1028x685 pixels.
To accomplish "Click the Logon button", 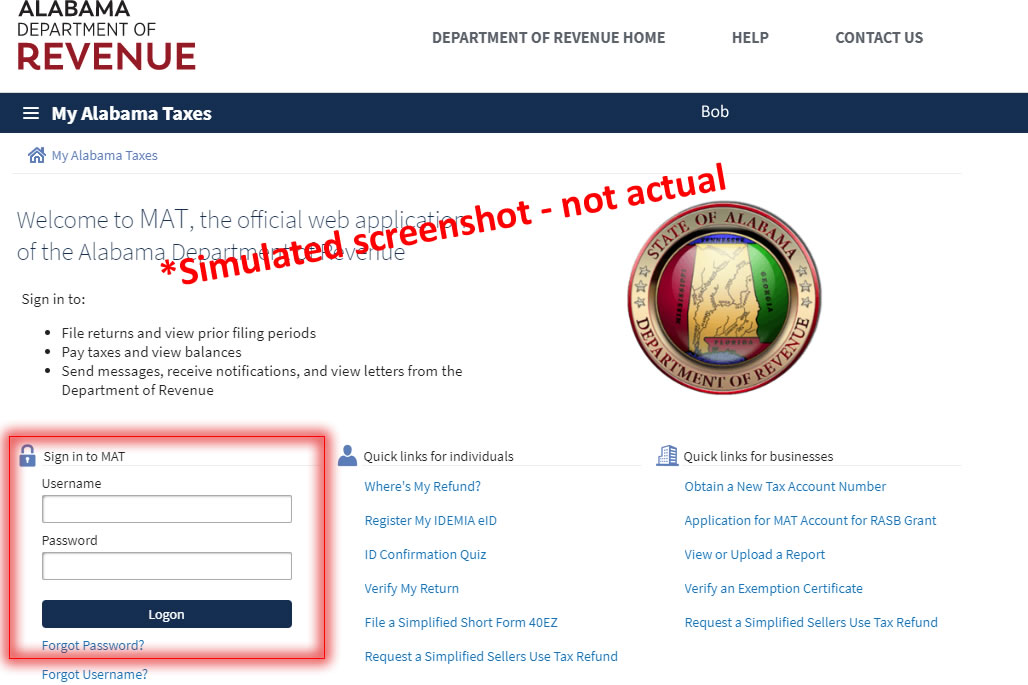I will (x=167, y=614).
